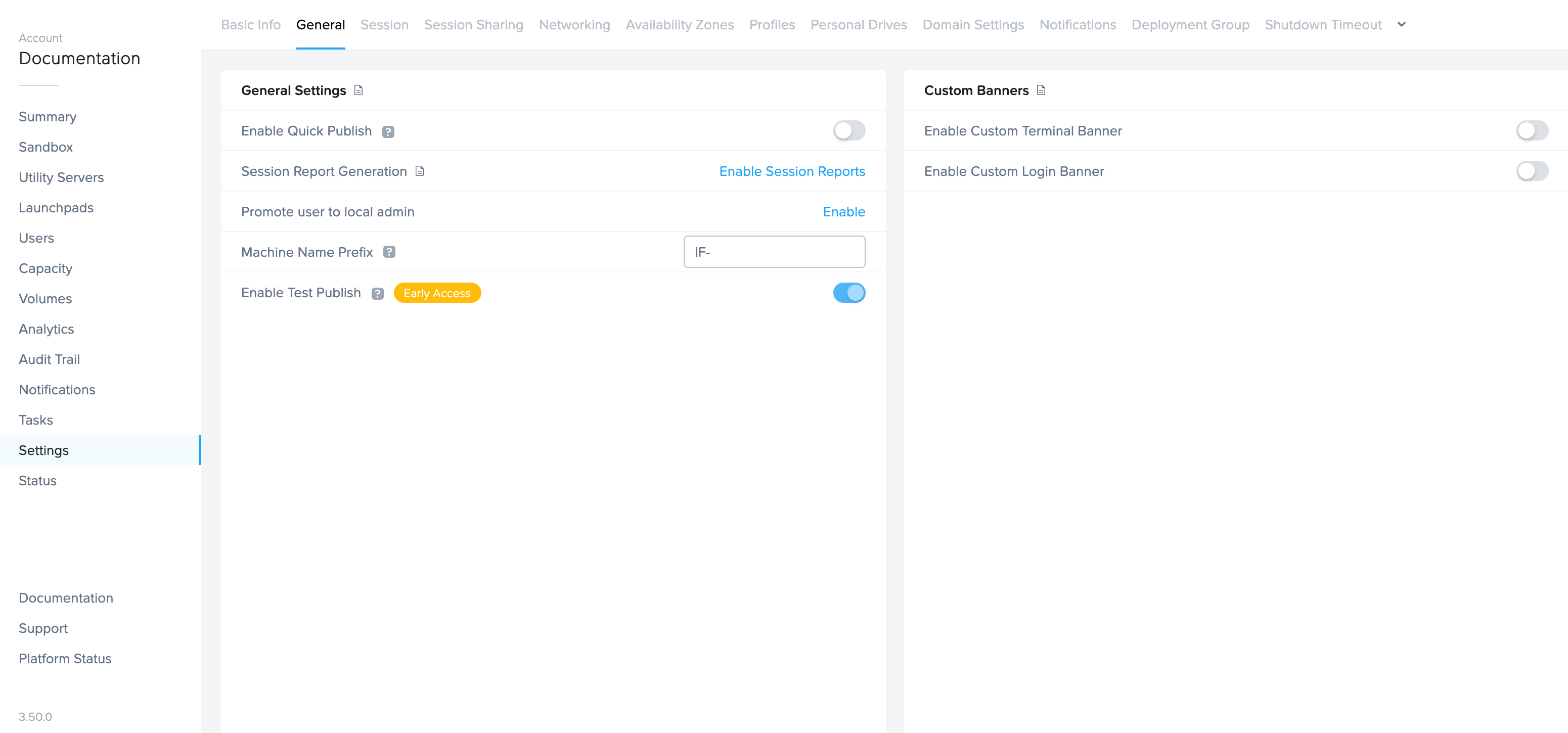Image resolution: width=1568 pixels, height=733 pixels.
Task: Open the General Settings documentation icon
Action: (x=359, y=90)
